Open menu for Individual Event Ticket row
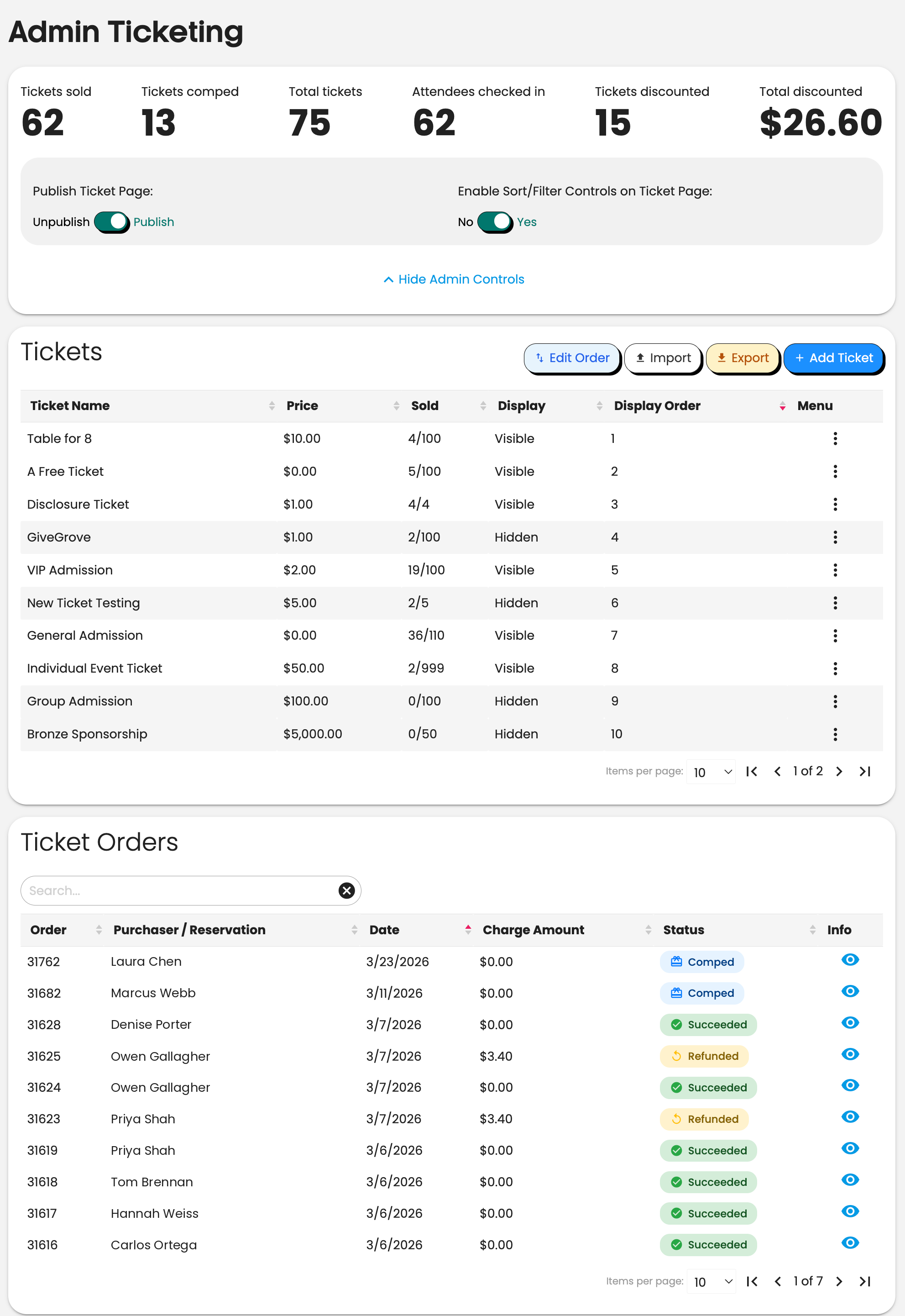The height and width of the screenshot is (1316, 905). pyautogui.click(x=835, y=669)
